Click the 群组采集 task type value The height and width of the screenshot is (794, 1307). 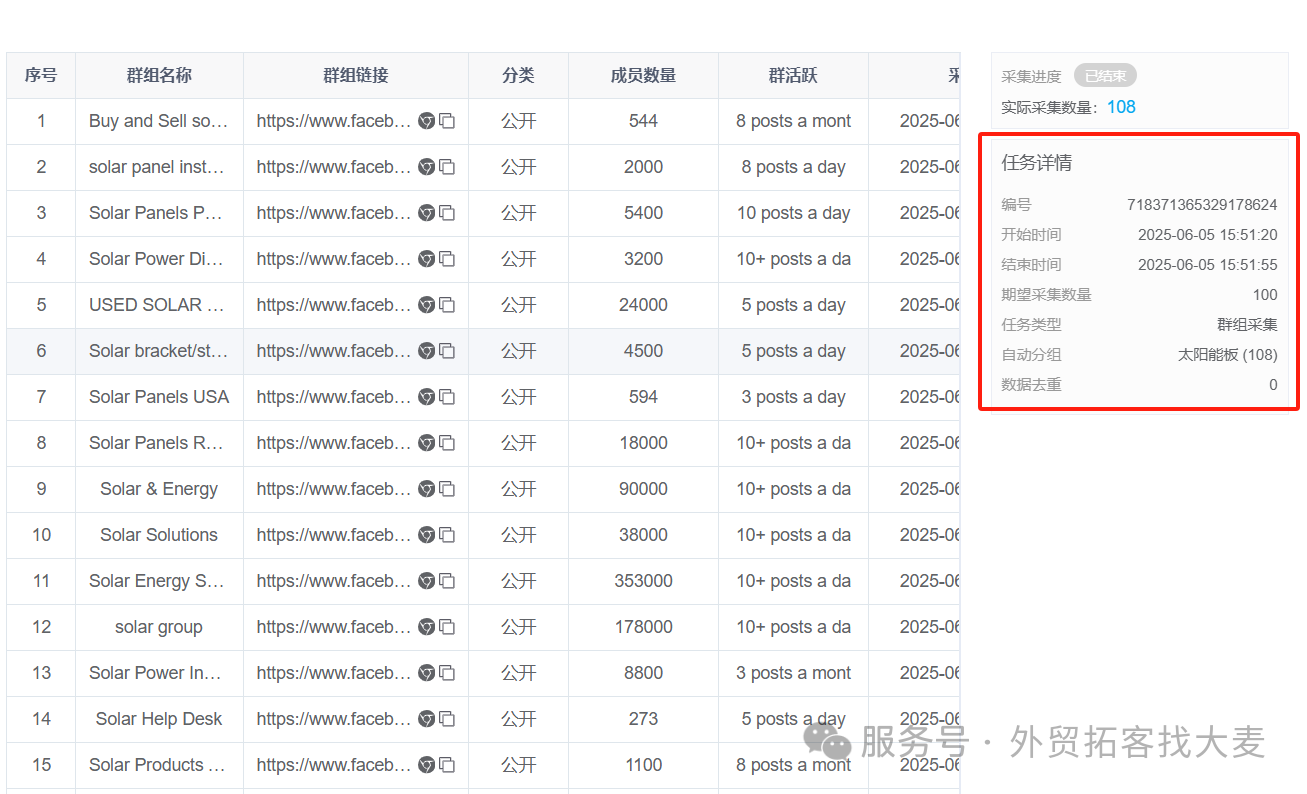(1247, 324)
